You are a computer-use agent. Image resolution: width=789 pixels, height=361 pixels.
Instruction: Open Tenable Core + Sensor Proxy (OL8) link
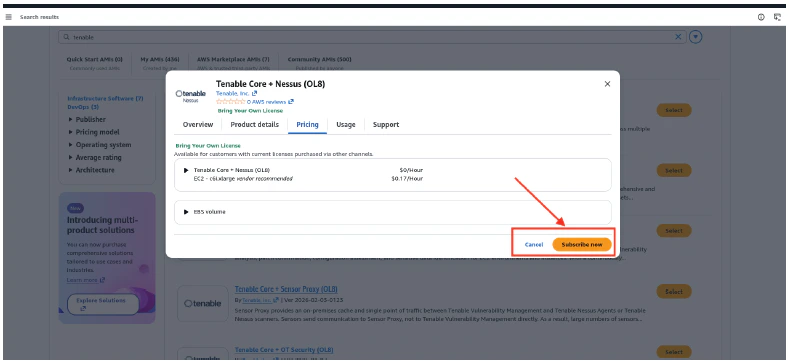point(286,289)
